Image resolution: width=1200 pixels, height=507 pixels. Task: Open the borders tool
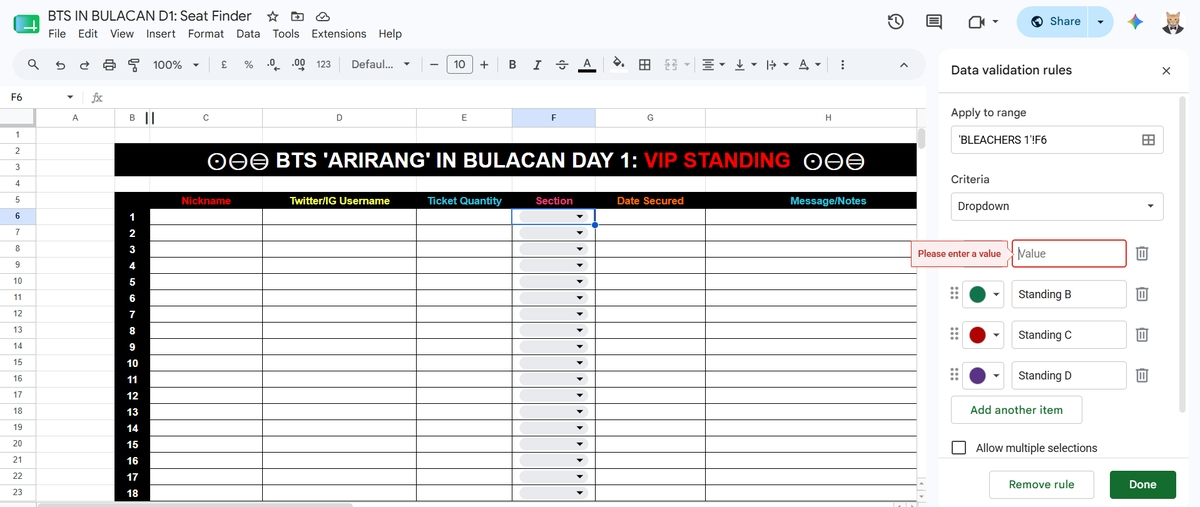(x=645, y=64)
